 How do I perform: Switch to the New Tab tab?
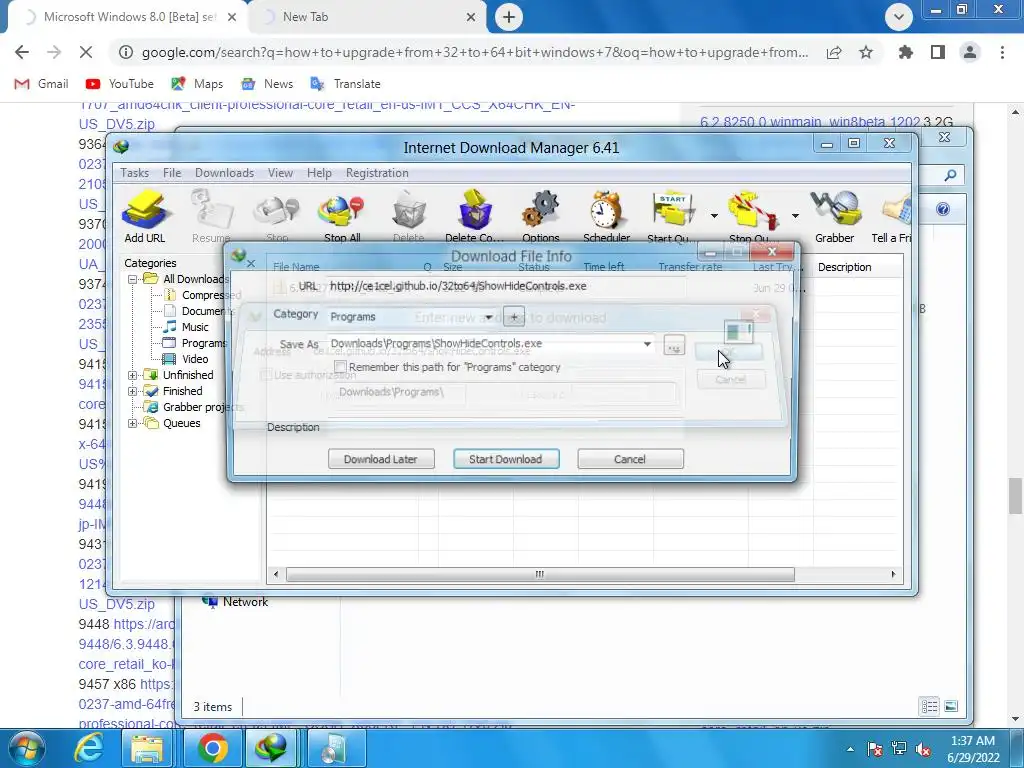pos(368,17)
